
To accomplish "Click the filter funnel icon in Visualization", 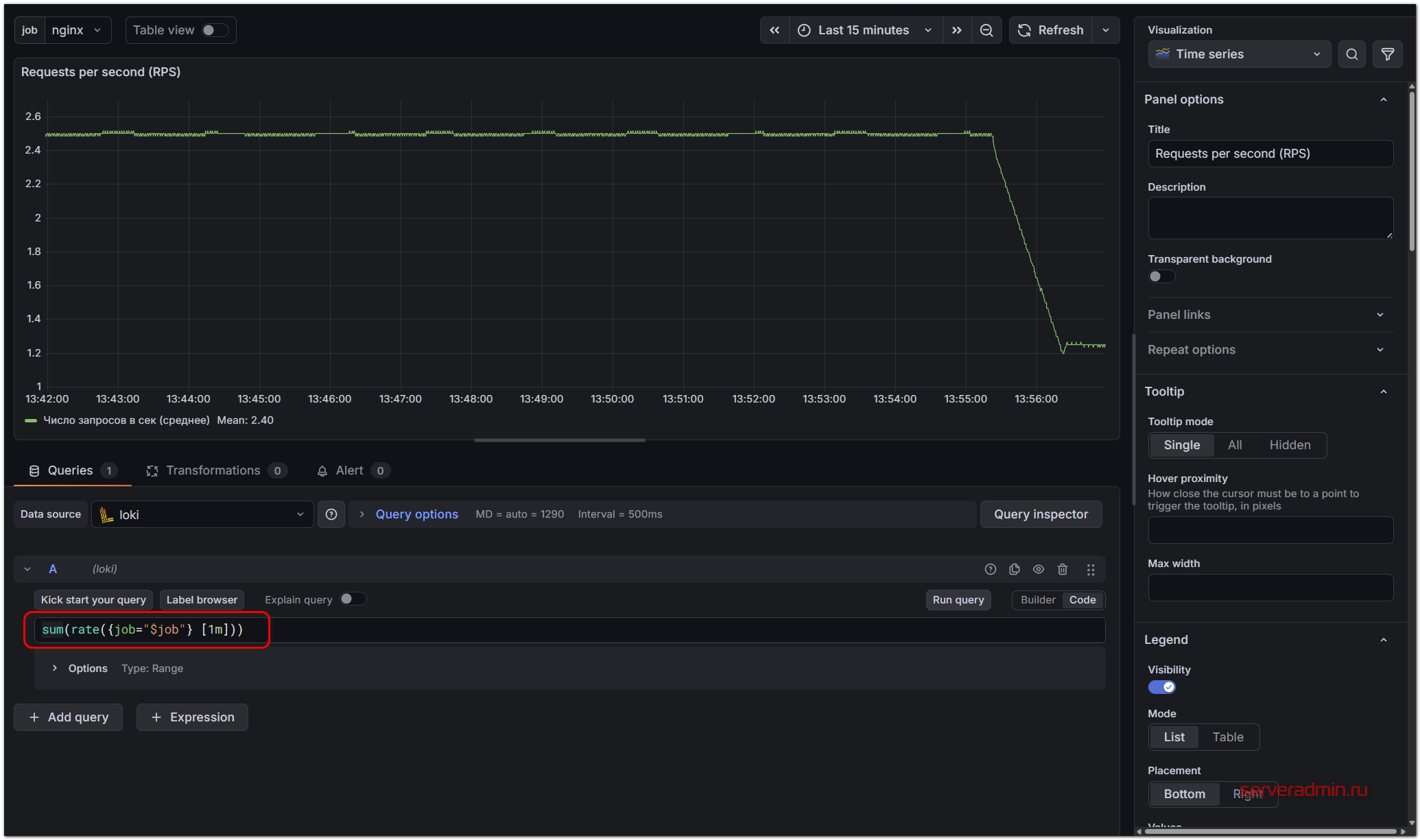I will click(x=1387, y=54).
